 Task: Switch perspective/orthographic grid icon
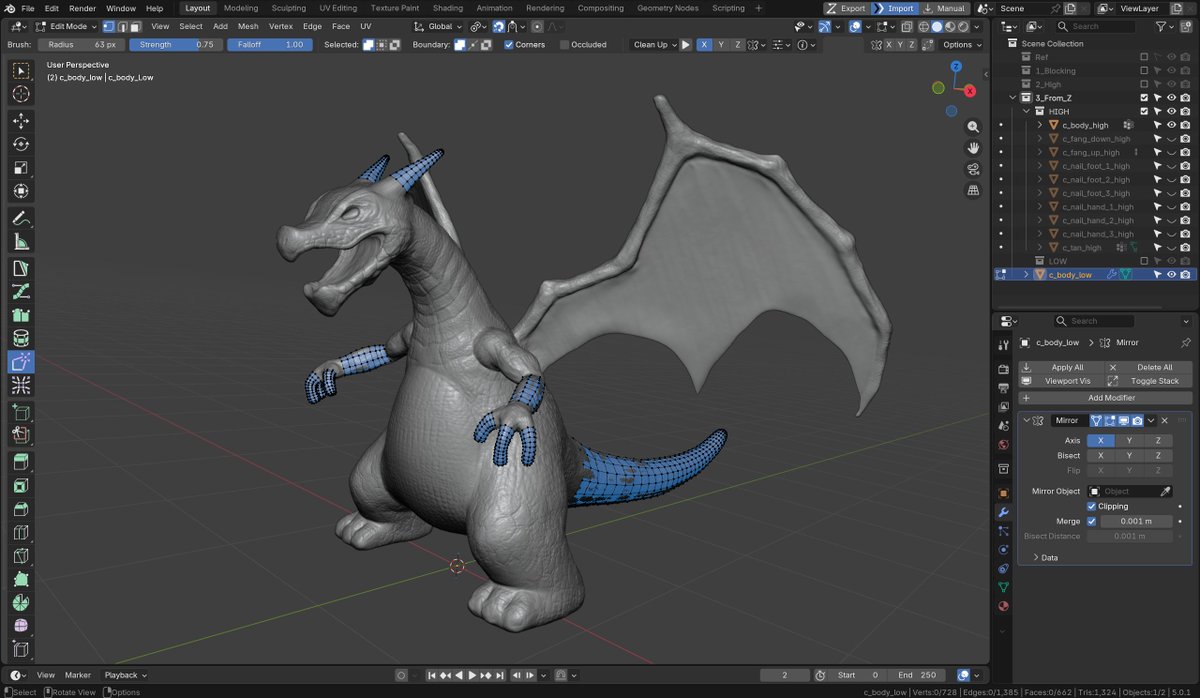tap(973, 190)
